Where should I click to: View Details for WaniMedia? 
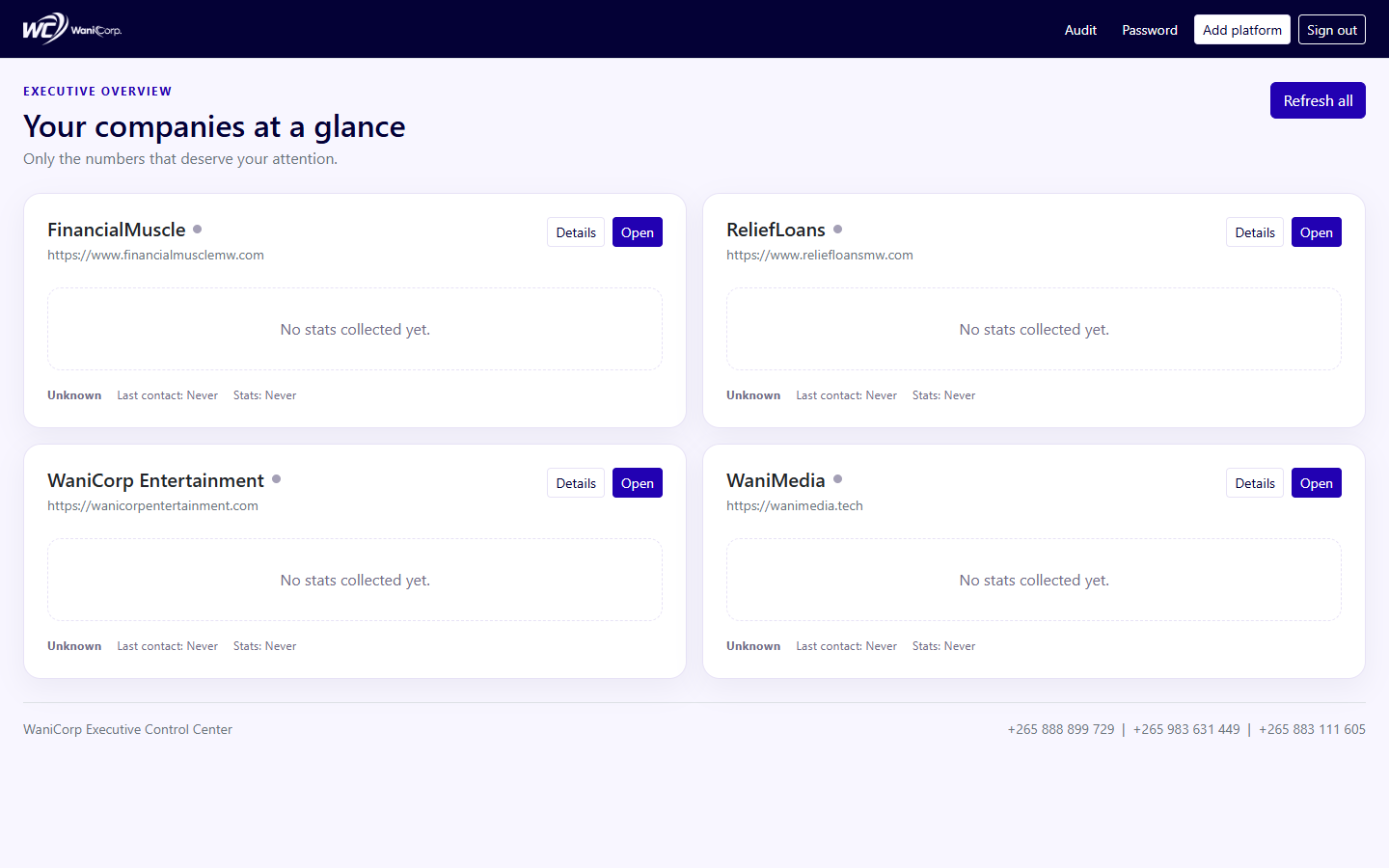(1255, 483)
